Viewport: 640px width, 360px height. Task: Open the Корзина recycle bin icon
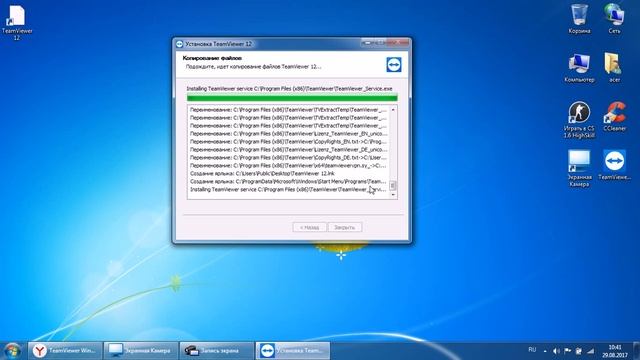pos(579,18)
